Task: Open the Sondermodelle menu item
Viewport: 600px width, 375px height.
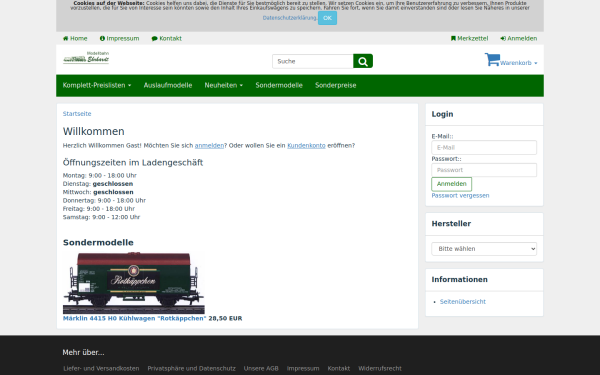Action: (279, 85)
